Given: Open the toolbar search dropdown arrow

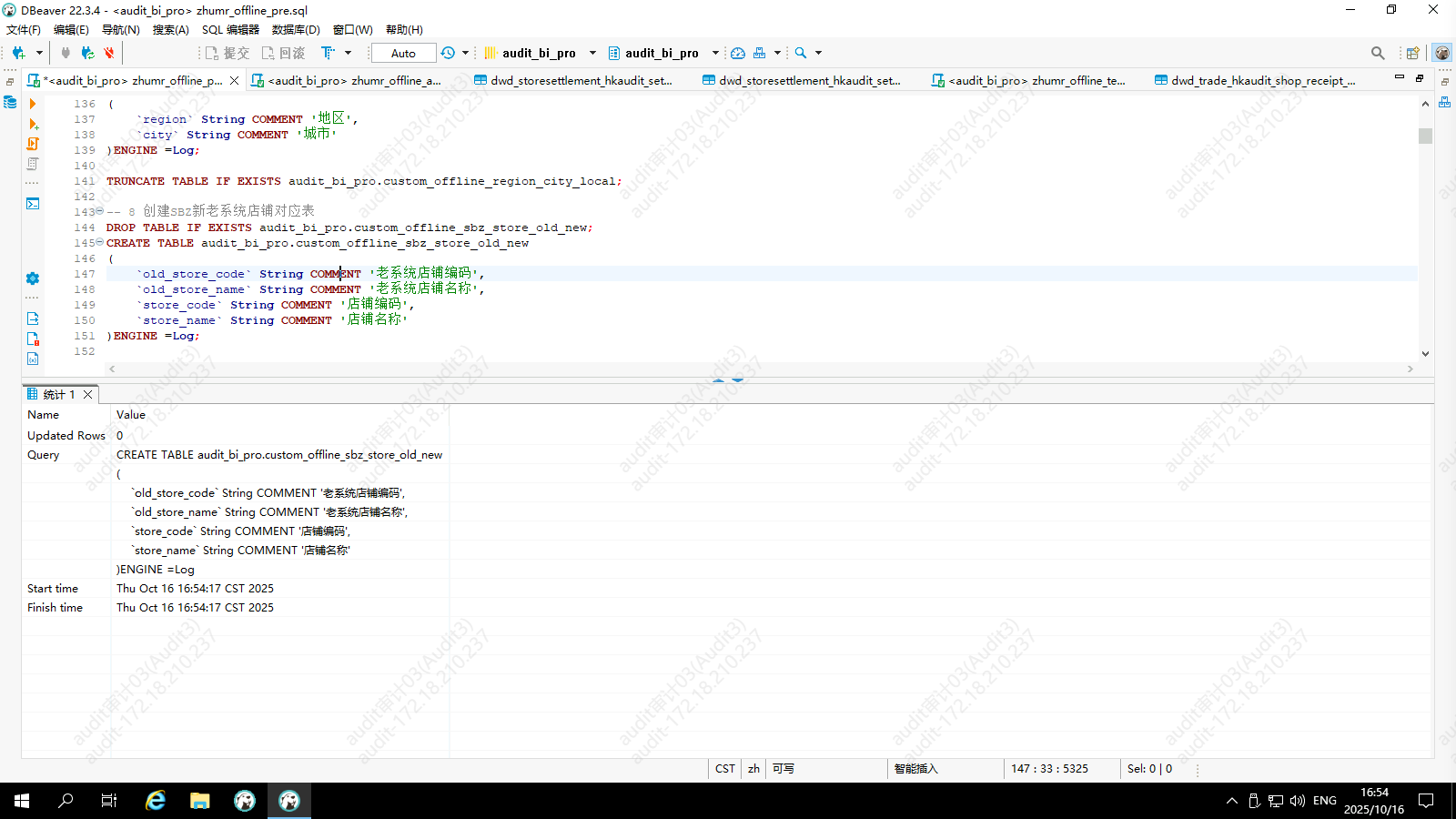Looking at the screenshot, I should pyautogui.click(x=818, y=53).
